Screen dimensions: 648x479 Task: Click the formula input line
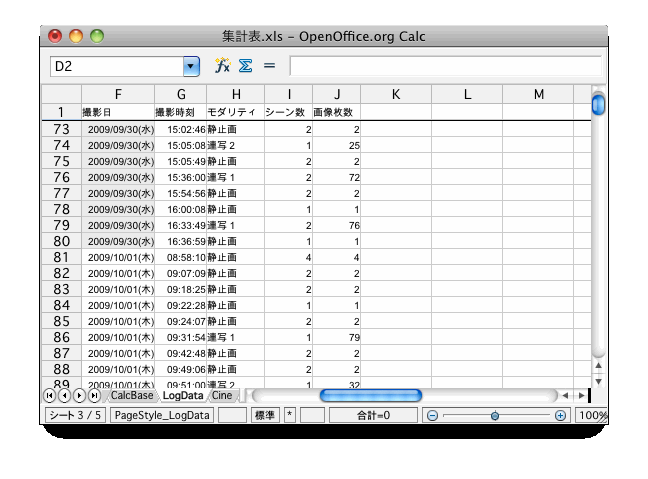click(x=446, y=66)
